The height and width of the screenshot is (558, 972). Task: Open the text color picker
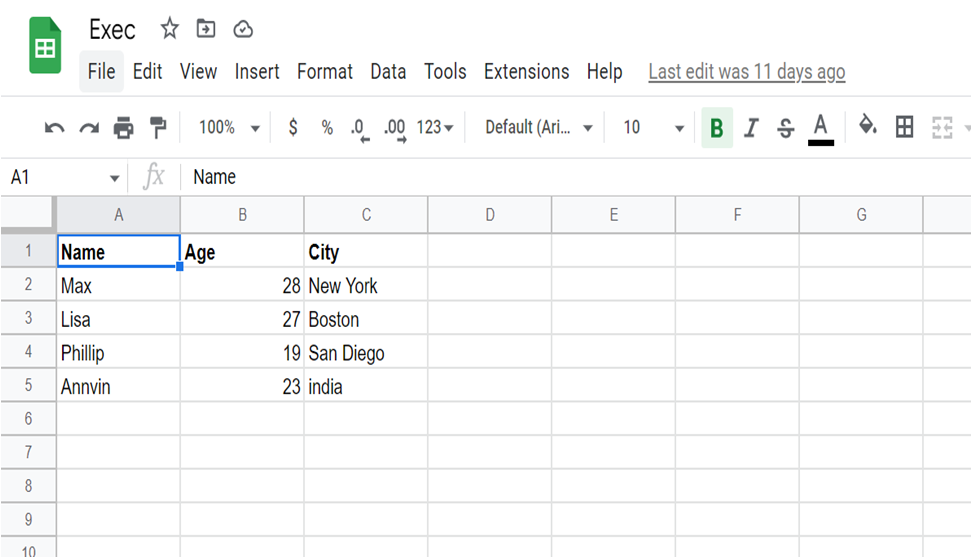821,129
